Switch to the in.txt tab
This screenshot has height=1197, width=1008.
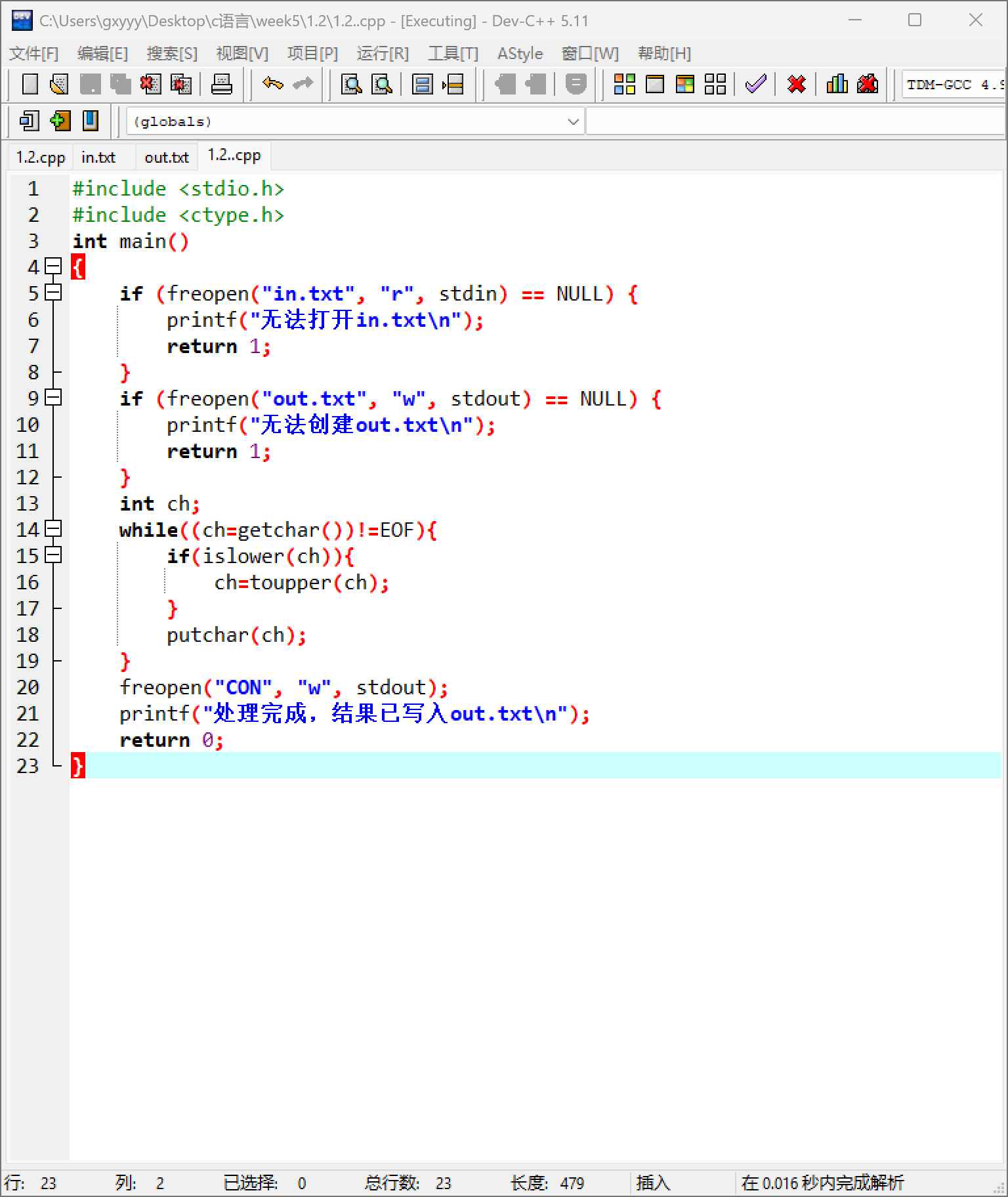click(98, 157)
